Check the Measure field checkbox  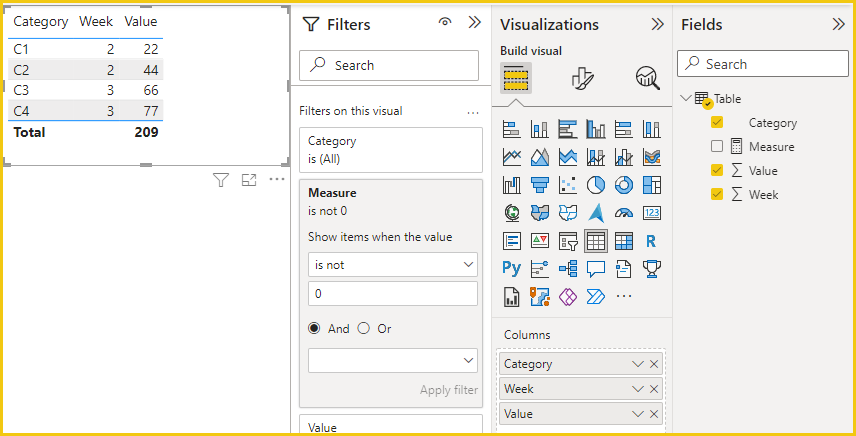[x=717, y=147]
